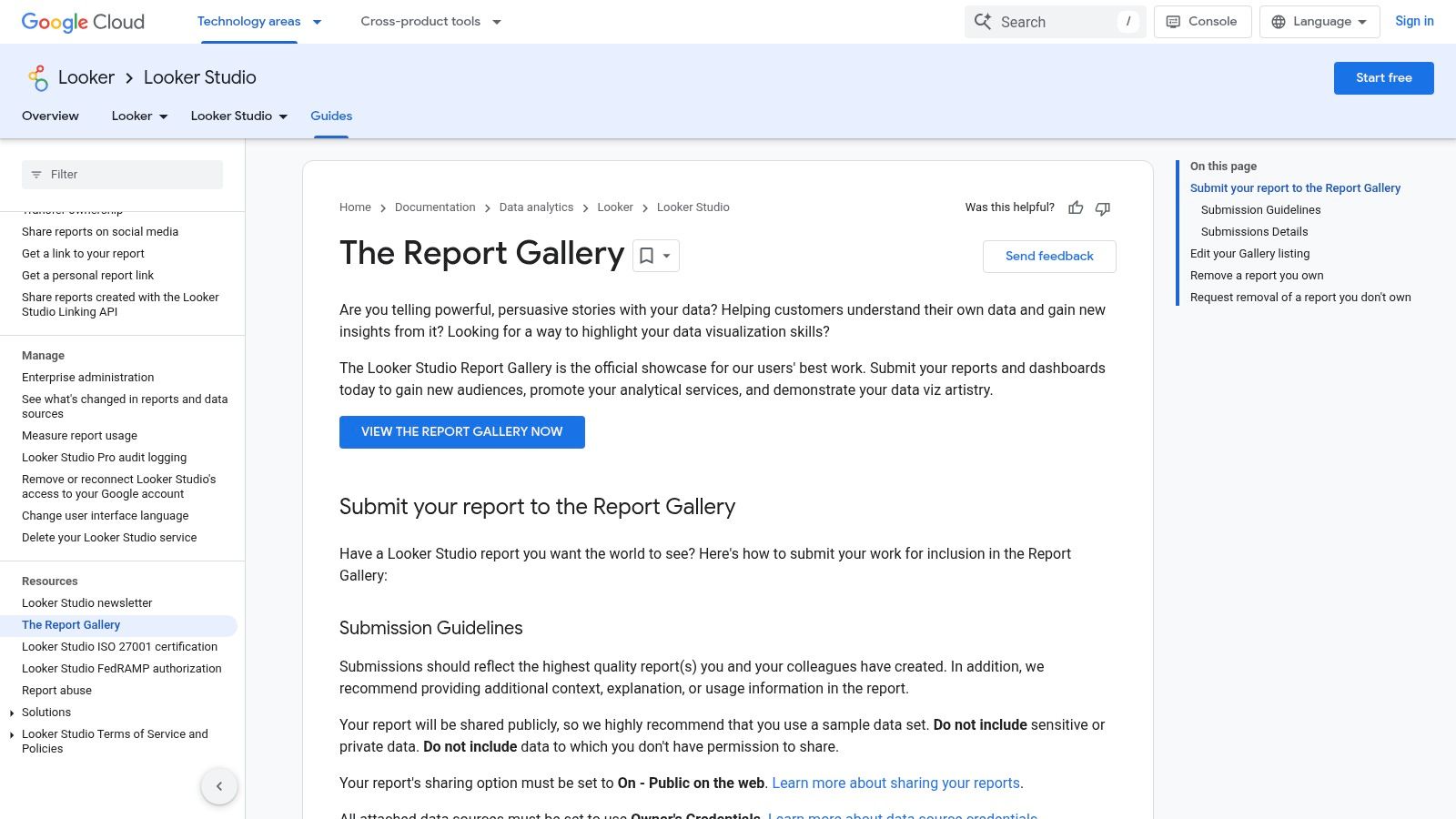
Task: Open the sharing your reports link
Action: pyautogui.click(x=895, y=783)
